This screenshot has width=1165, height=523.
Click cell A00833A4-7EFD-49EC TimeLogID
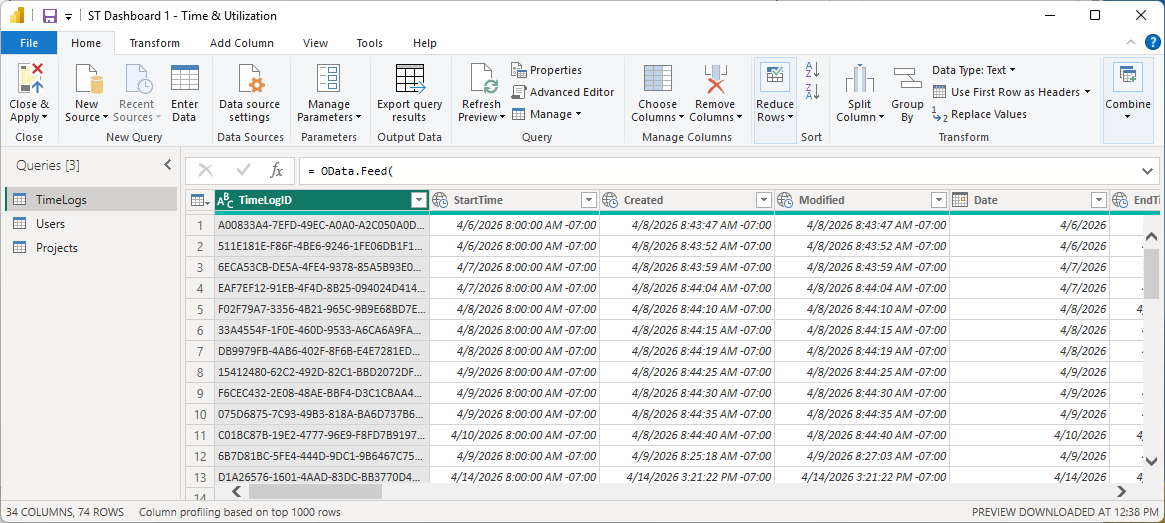coord(322,224)
